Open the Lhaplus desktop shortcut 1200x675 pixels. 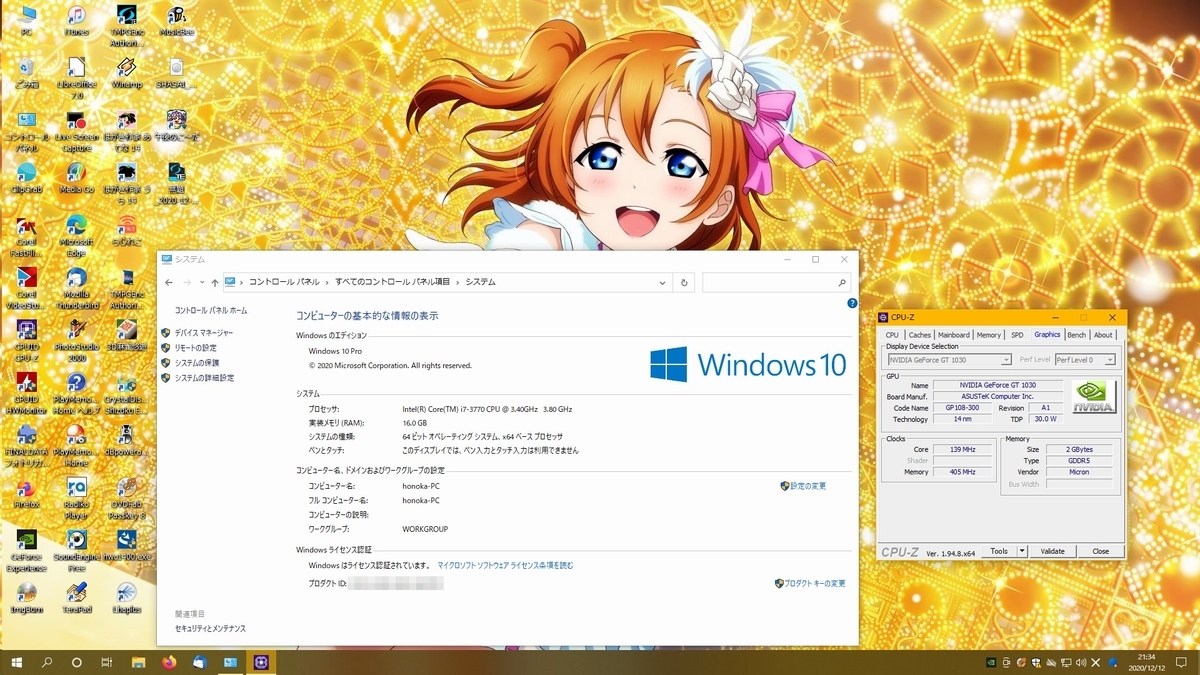127,598
